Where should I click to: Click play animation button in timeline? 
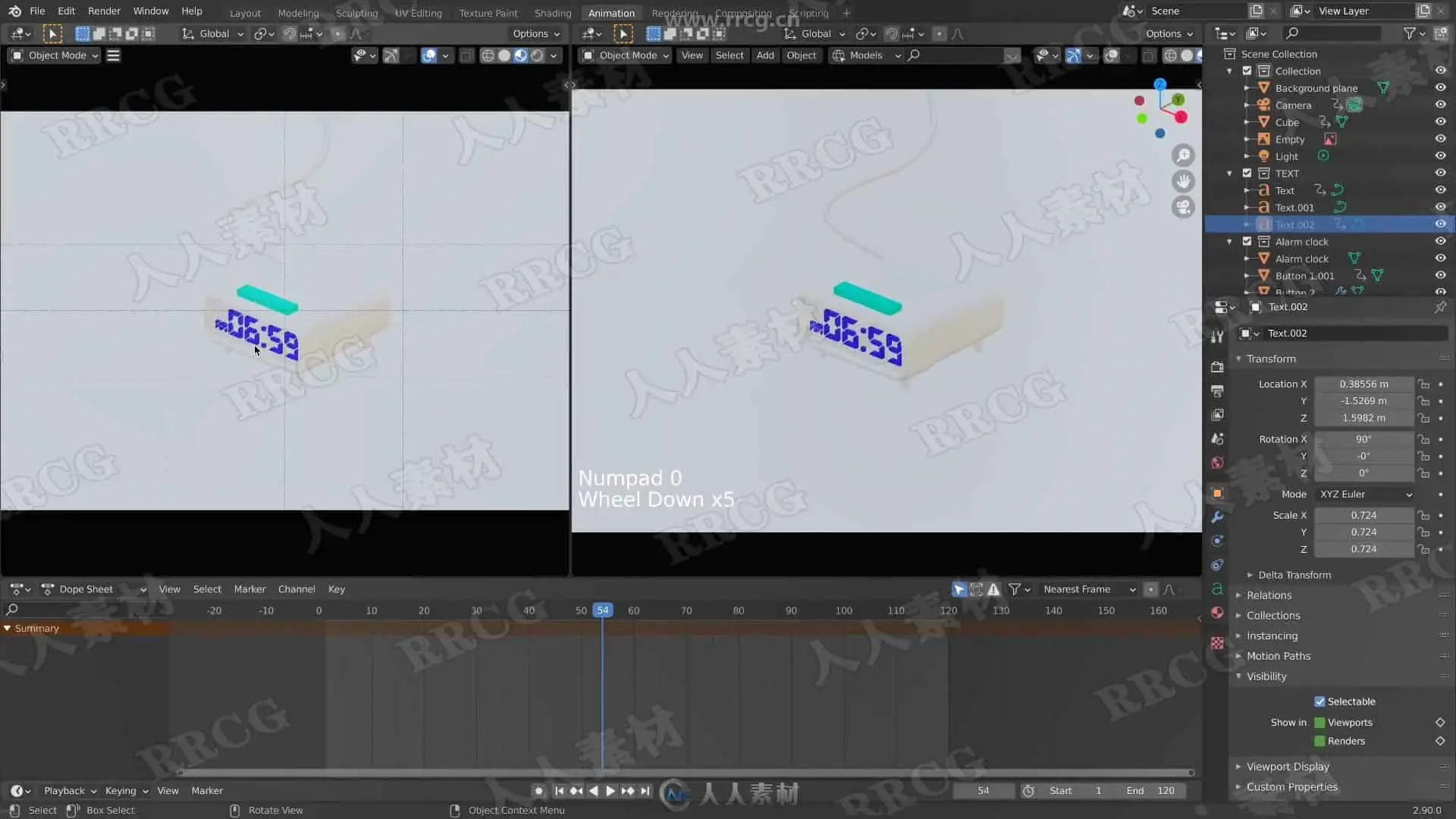point(610,791)
